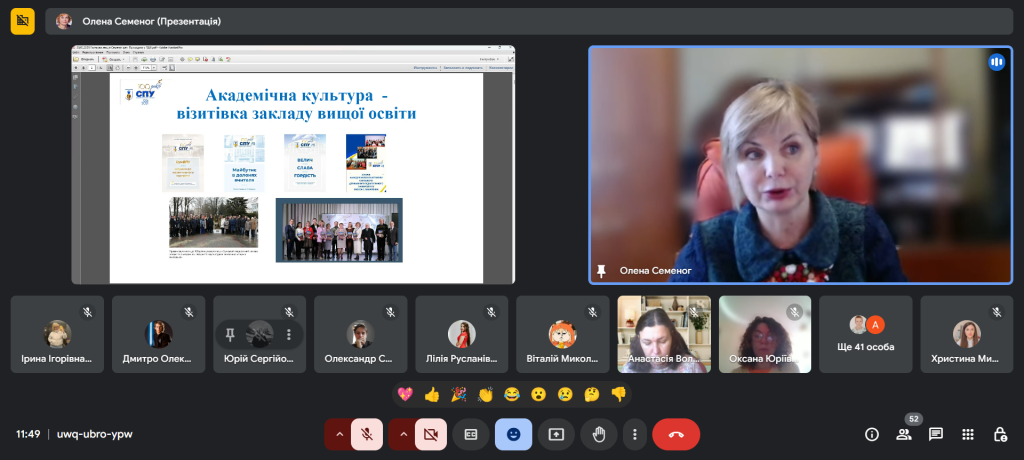
Task: Unmute microphone in bottom call controls
Action: pyautogui.click(x=367, y=434)
